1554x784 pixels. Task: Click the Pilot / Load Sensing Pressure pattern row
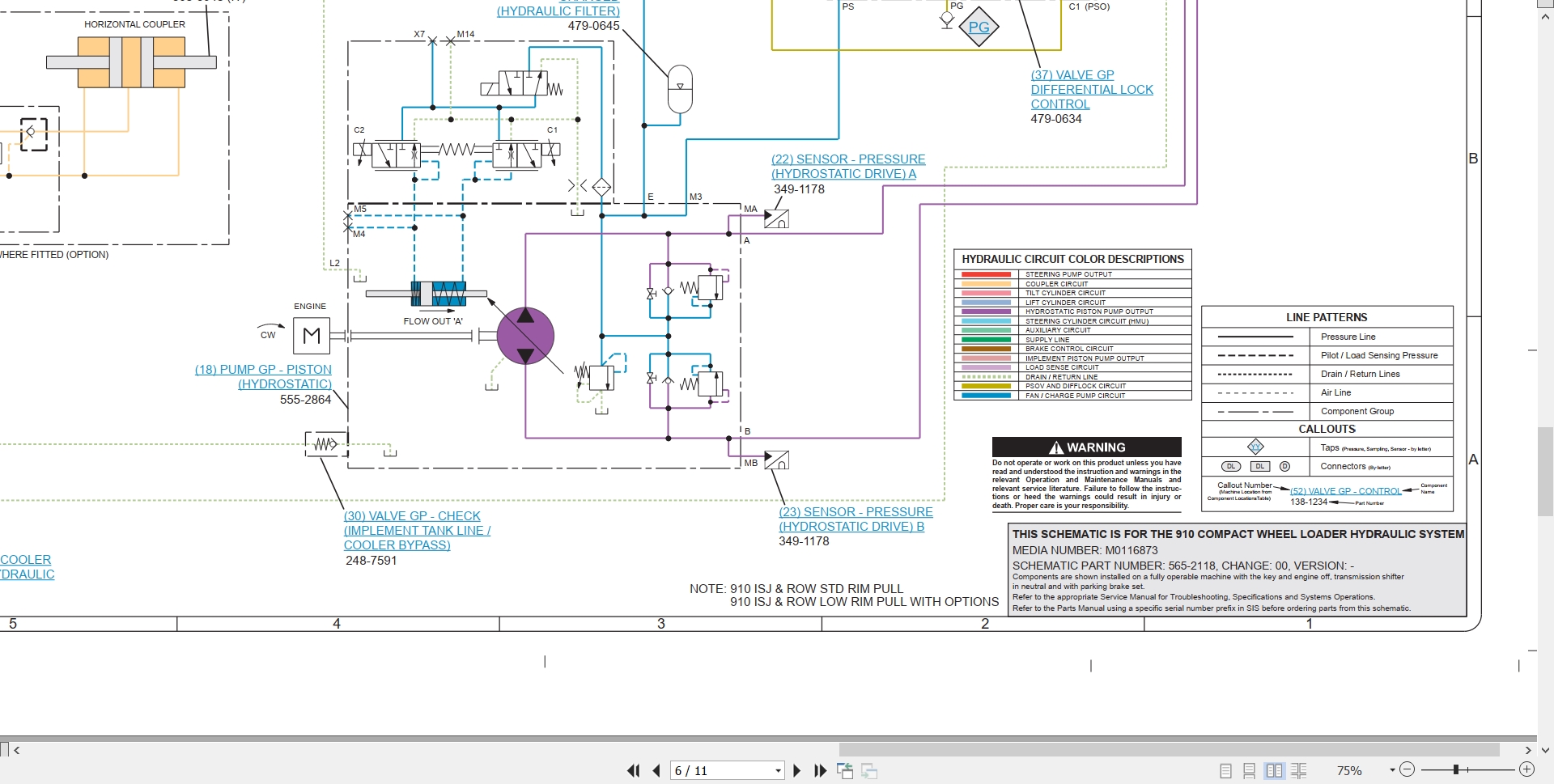1327,355
